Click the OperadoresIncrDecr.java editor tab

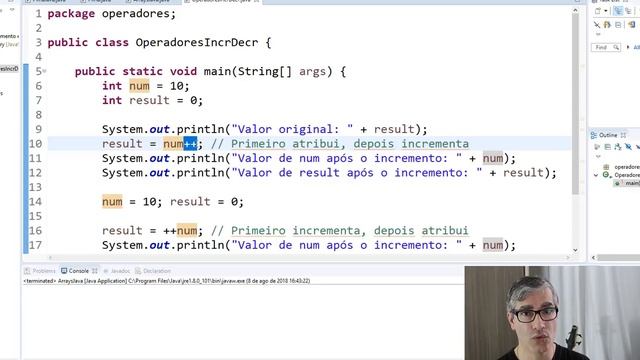[x=221, y=1]
